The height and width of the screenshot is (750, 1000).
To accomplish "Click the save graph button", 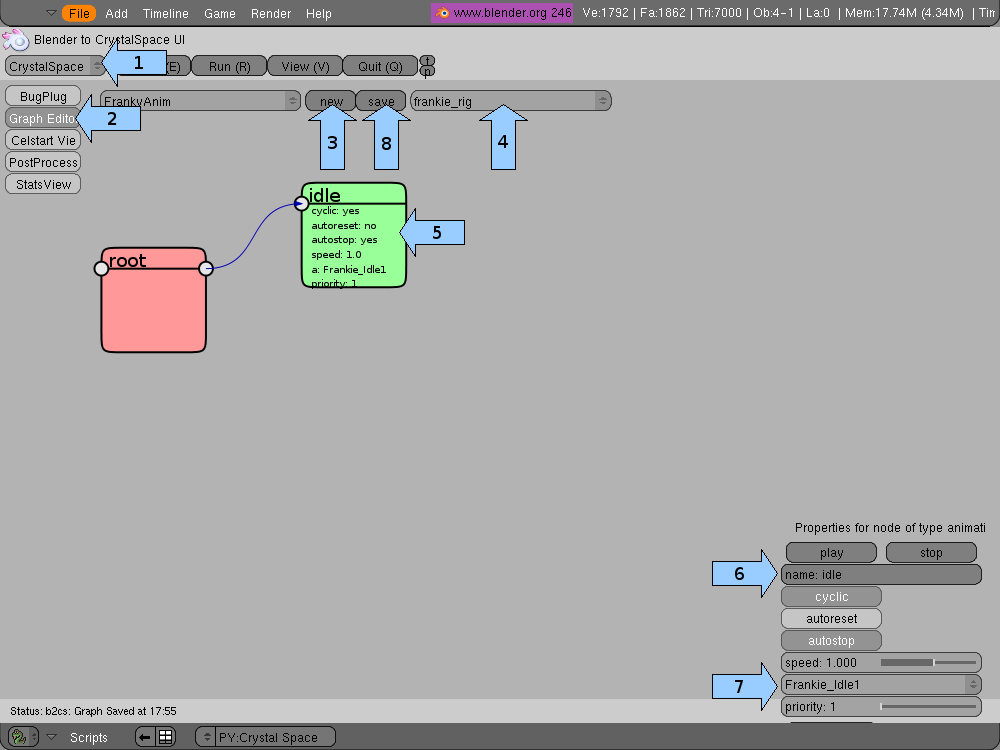I will [x=381, y=101].
